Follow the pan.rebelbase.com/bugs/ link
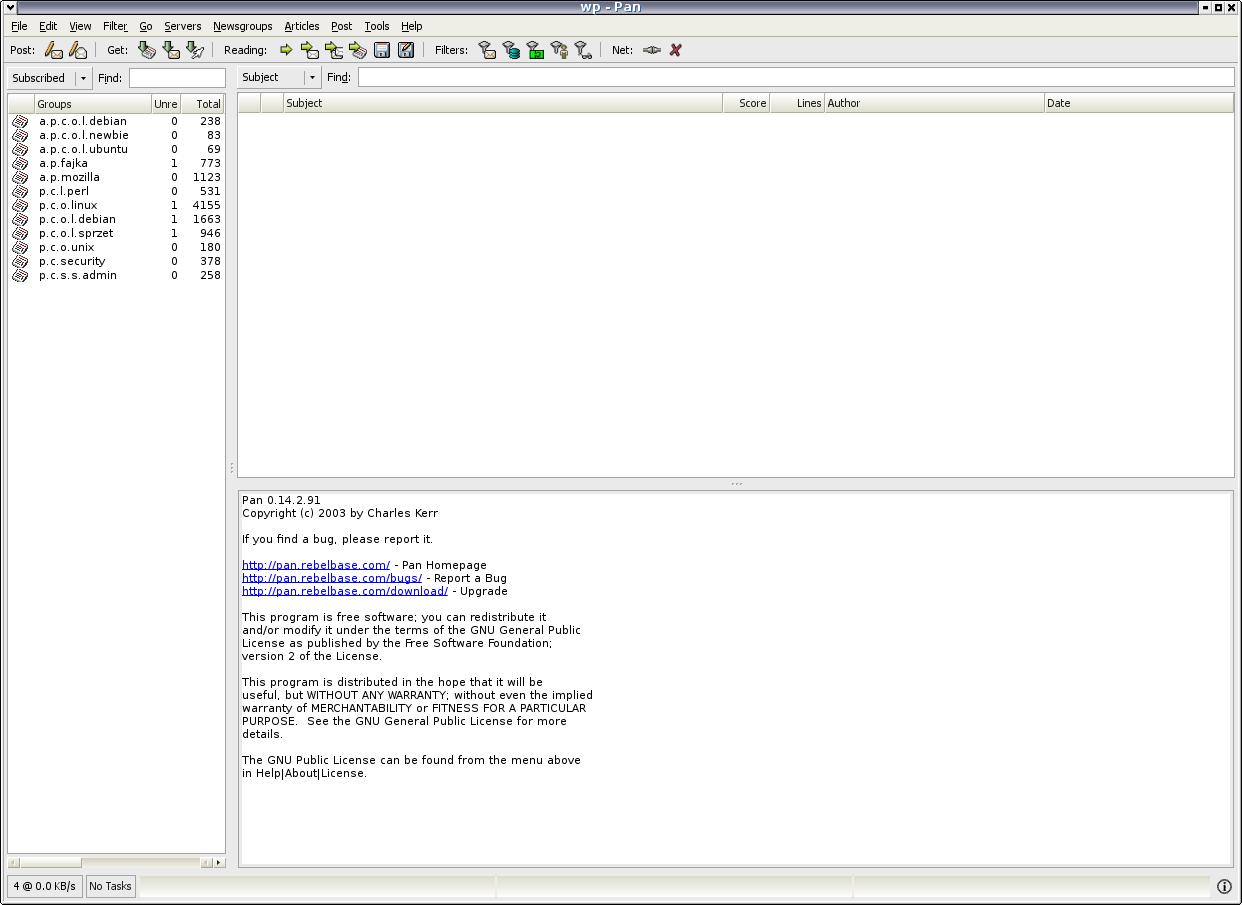 pyautogui.click(x=331, y=578)
